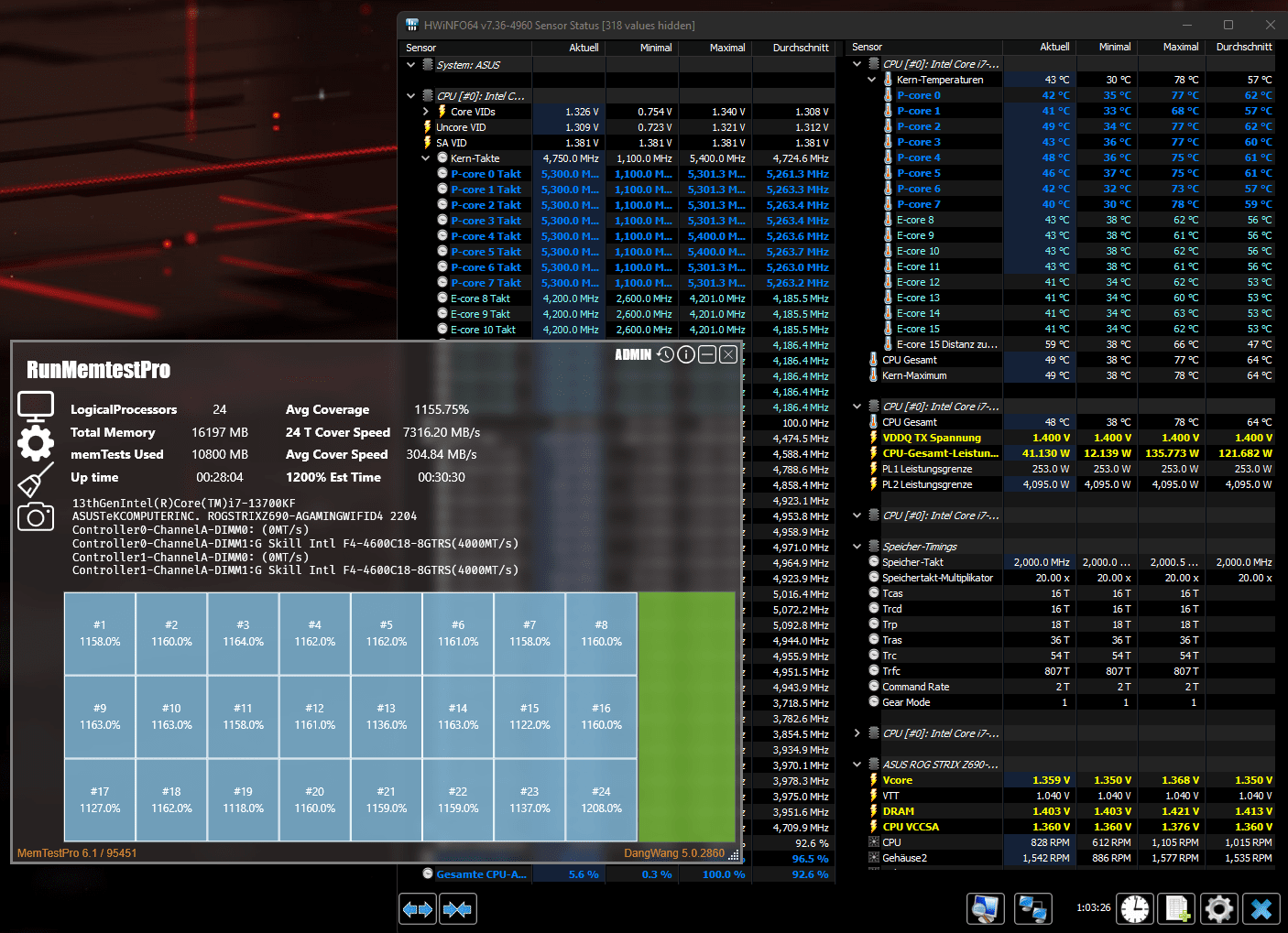Click the fan icon beside Gehäuse2

point(874,858)
